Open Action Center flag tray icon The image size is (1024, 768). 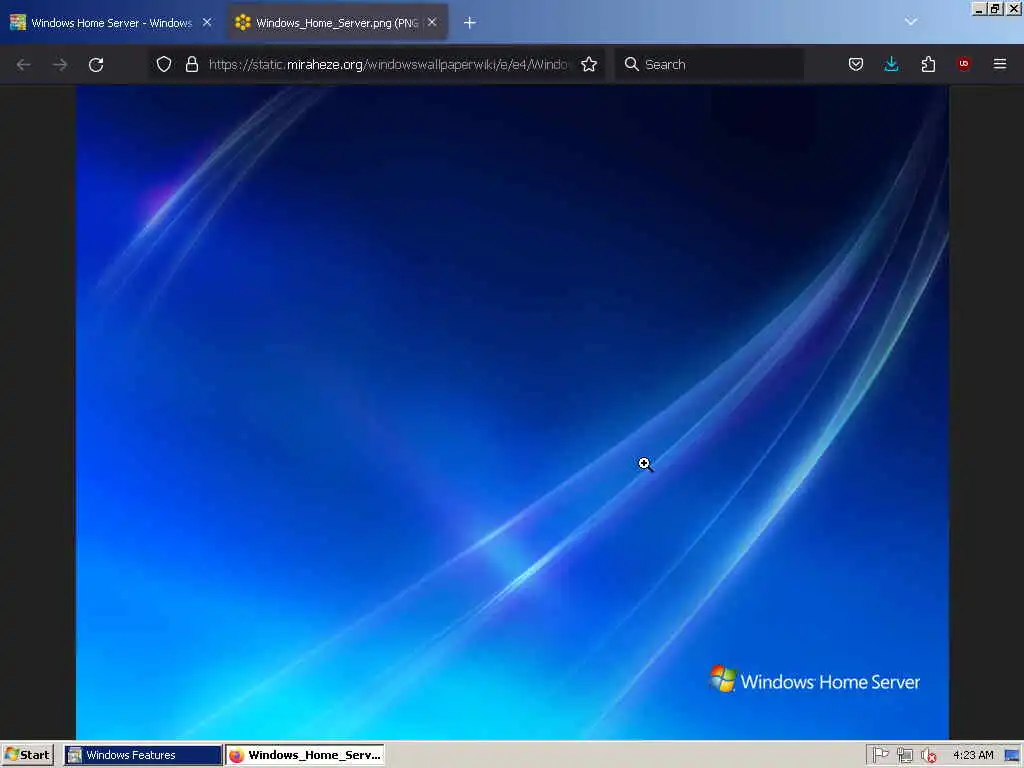click(880, 755)
